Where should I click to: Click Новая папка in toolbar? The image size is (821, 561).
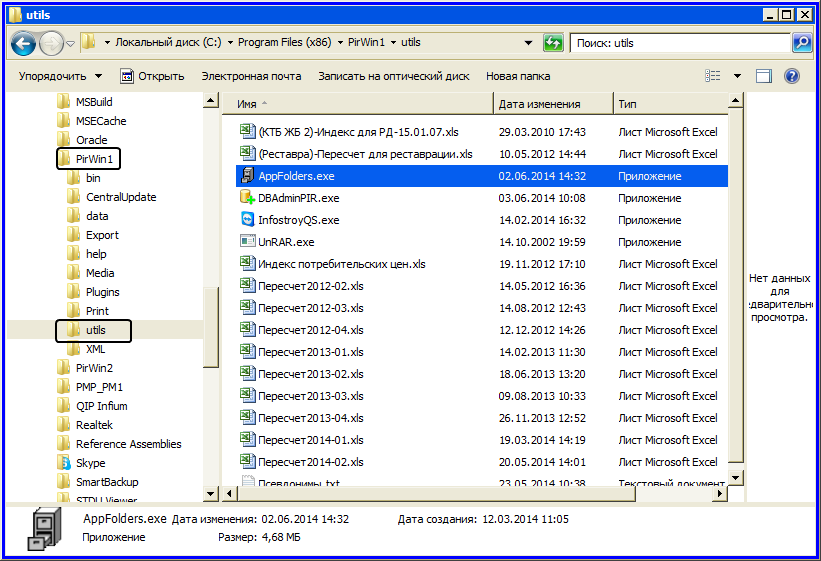point(518,76)
